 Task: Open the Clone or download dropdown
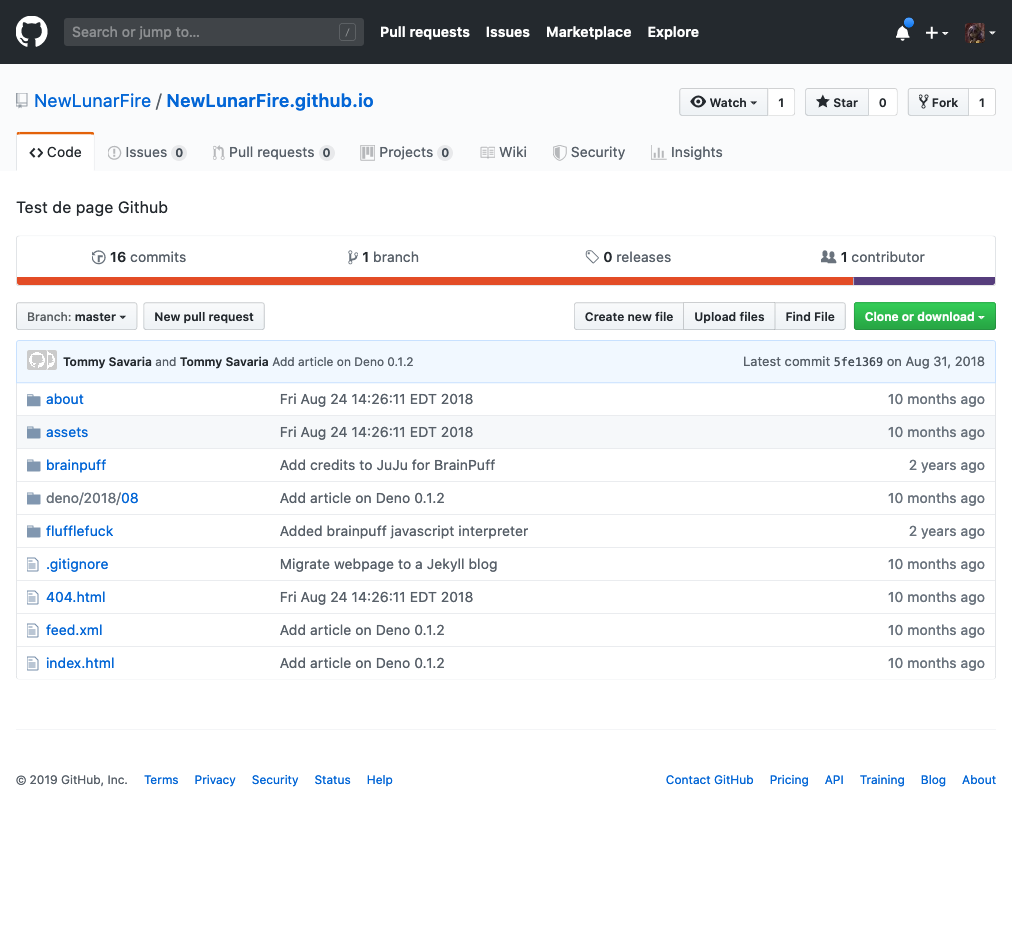tap(924, 317)
